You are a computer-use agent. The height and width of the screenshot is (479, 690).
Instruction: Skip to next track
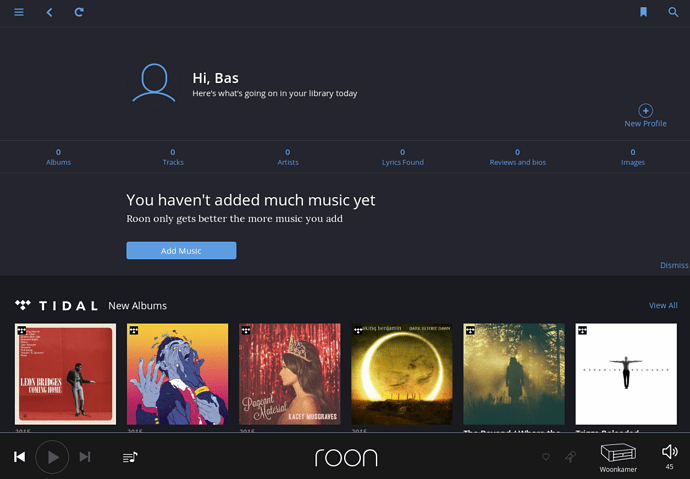[85, 457]
